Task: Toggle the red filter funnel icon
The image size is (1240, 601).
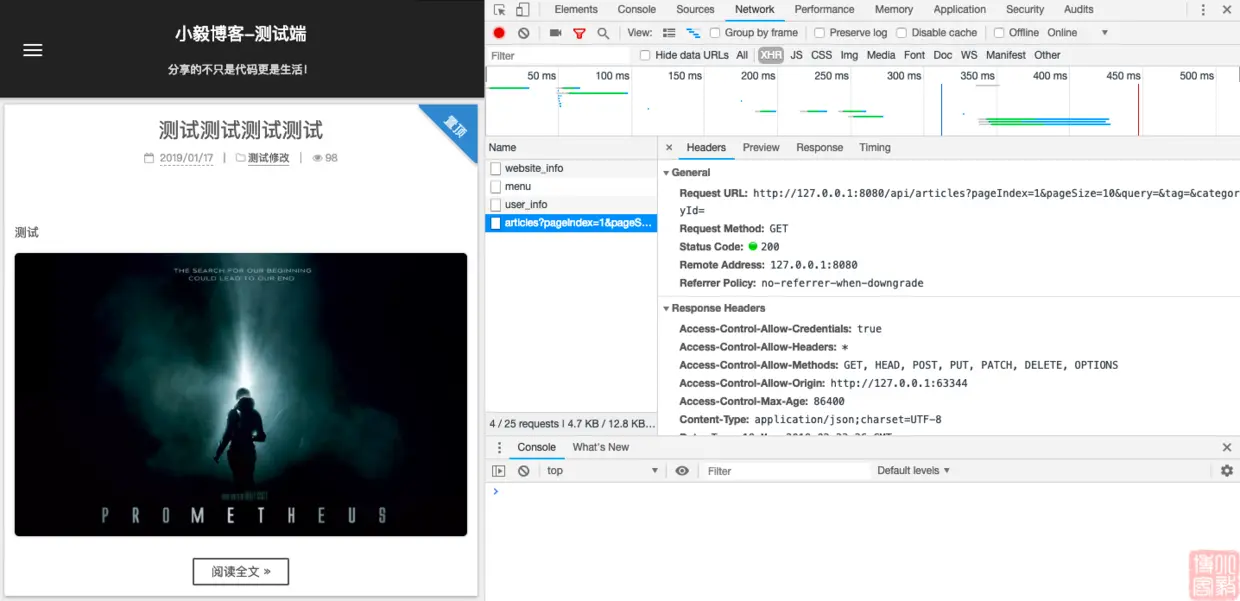Action: coord(579,33)
